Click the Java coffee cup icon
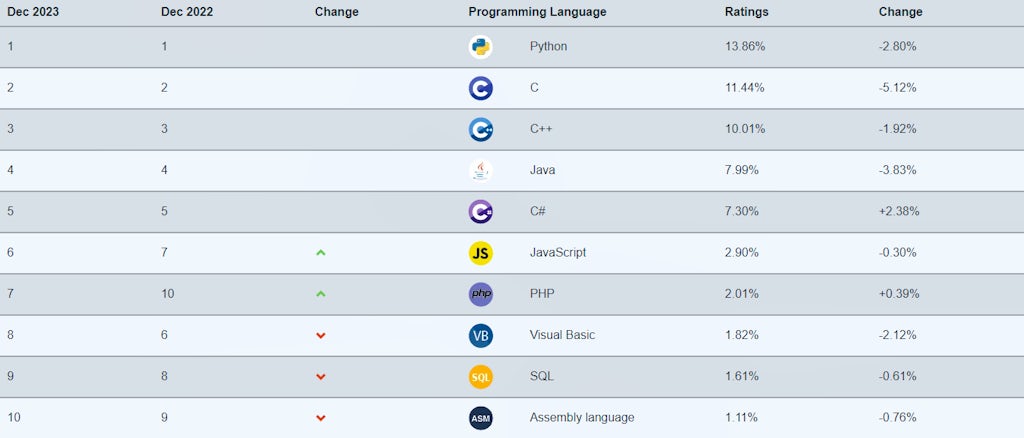Image resolution: width=1024 pixels, height=438 pixels. [481, 170]
